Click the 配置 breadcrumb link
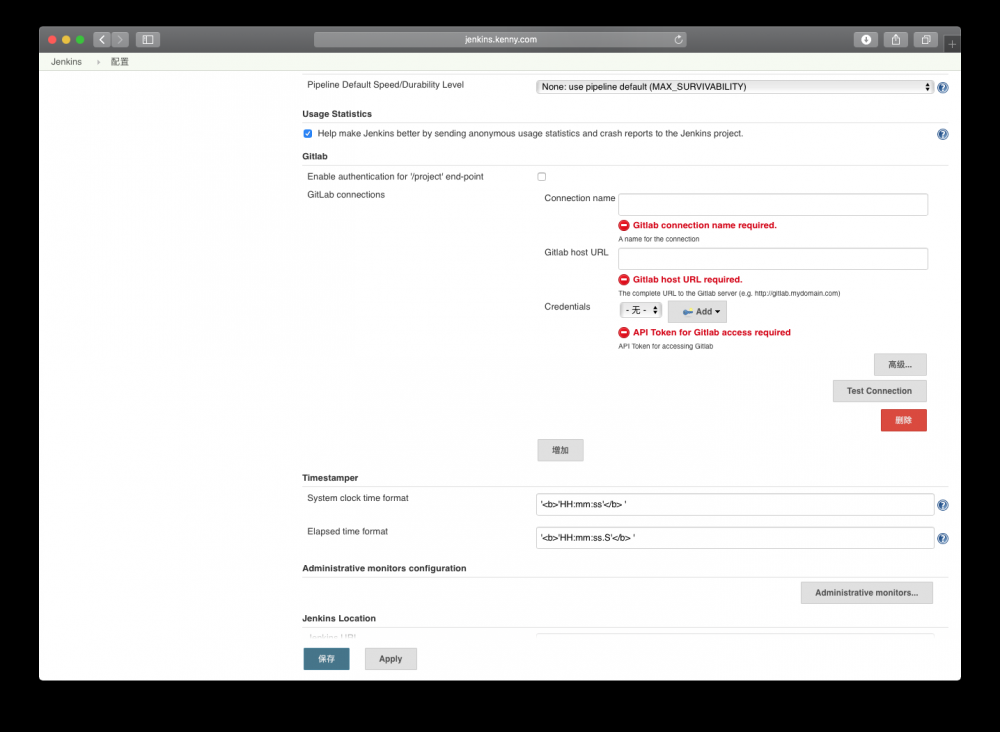The image size is (1000, 732). tap(120, 62)
